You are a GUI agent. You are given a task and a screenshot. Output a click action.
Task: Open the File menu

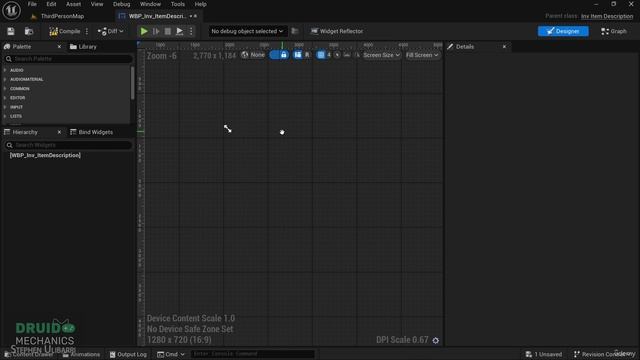[x=32, y=4]
